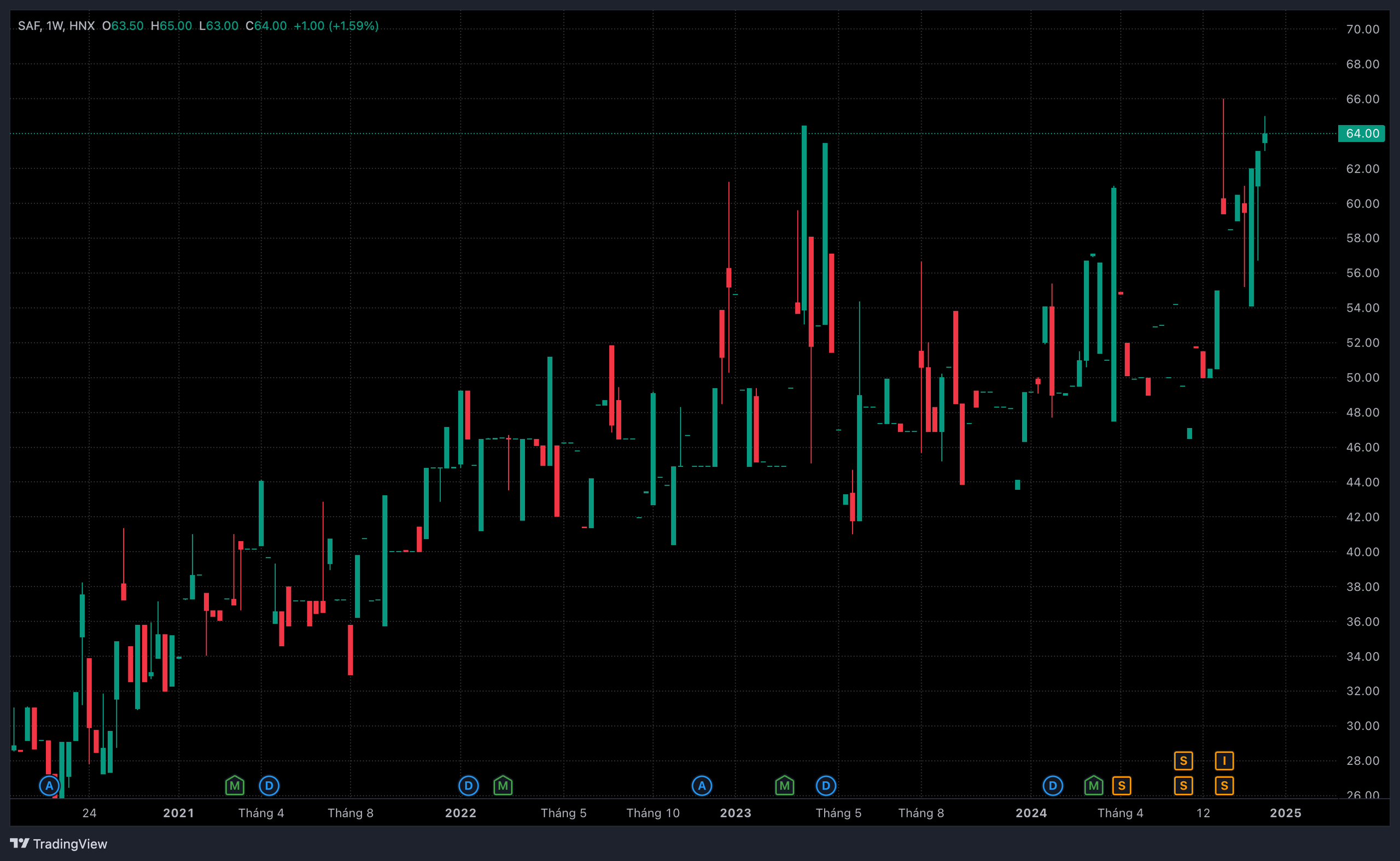1400x861 pixels.
Task: Click the 2024 label on time axis
Action: click(x=1031, y=812)
